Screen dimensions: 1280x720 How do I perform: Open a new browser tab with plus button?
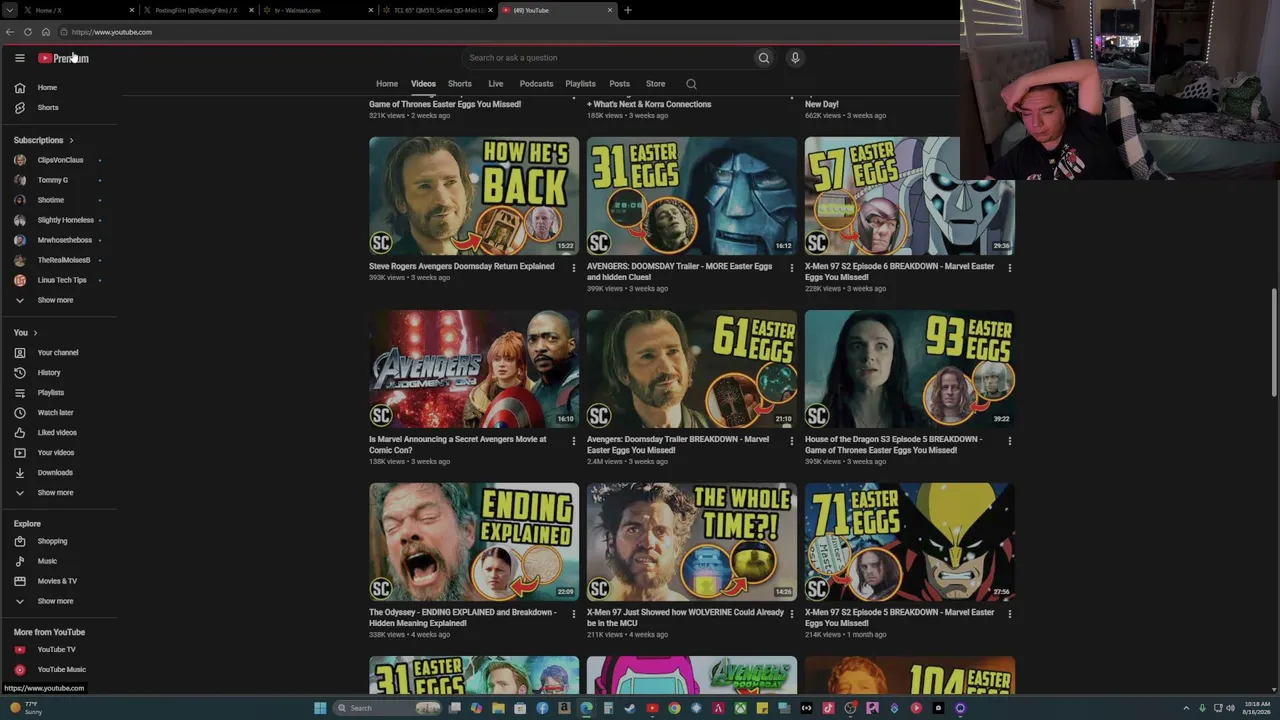[628, 10]
